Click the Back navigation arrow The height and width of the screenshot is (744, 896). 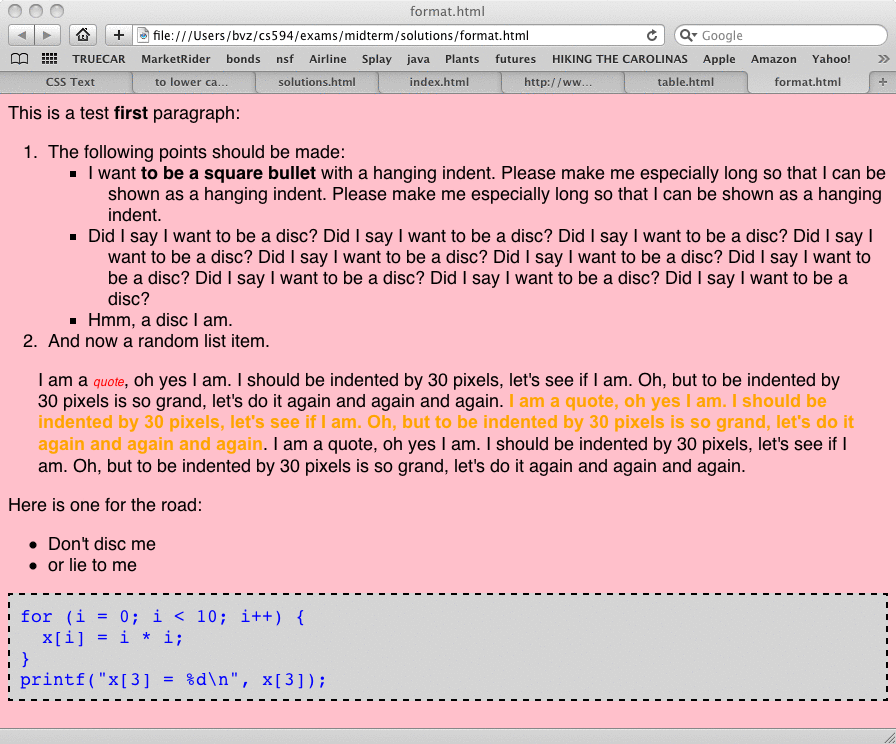[x=22, y=35]
